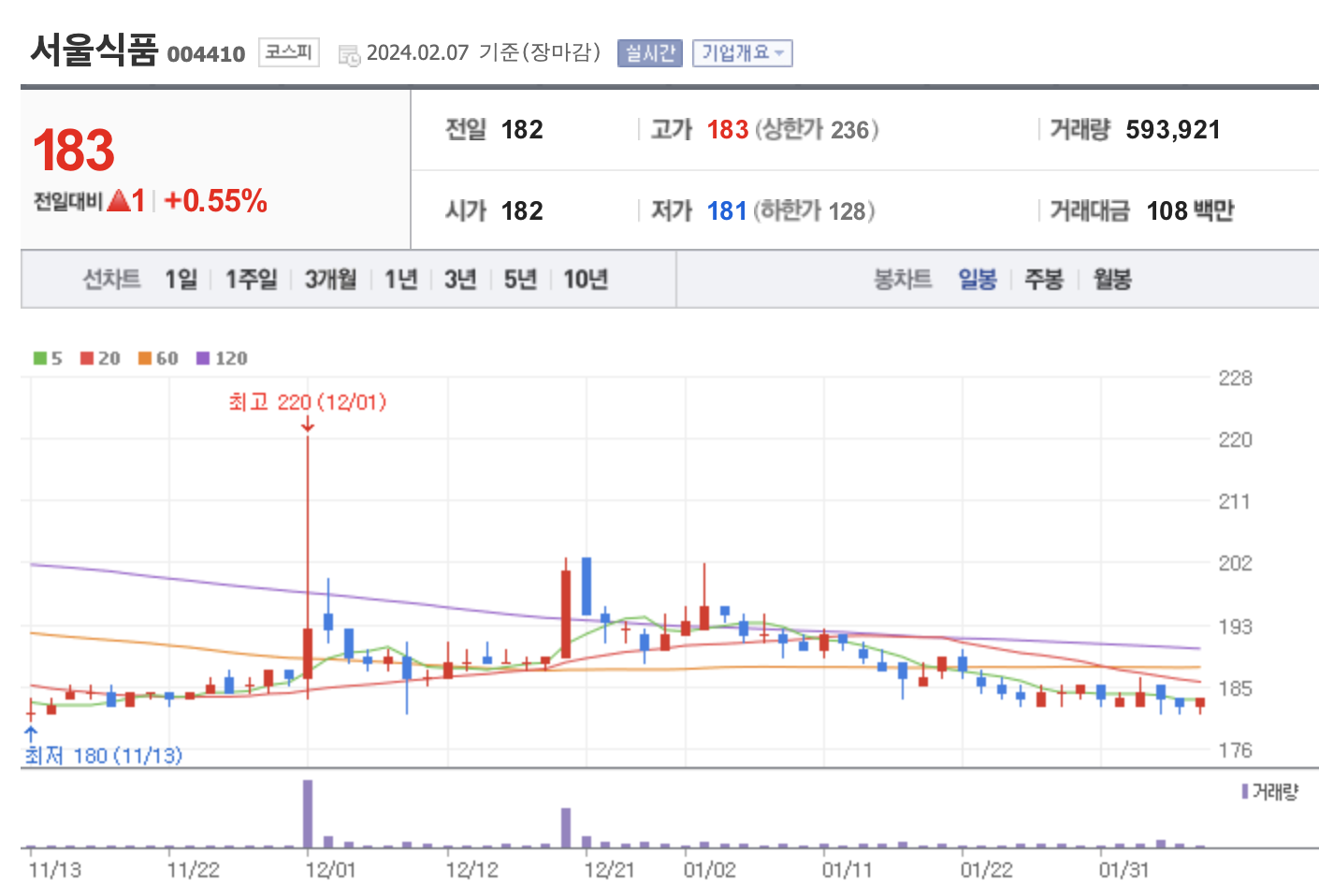The image size is (1319, 896).
Task: Switch to 일봉 daily candle chart
Action: pyautogui.click(x=978, y=279)
